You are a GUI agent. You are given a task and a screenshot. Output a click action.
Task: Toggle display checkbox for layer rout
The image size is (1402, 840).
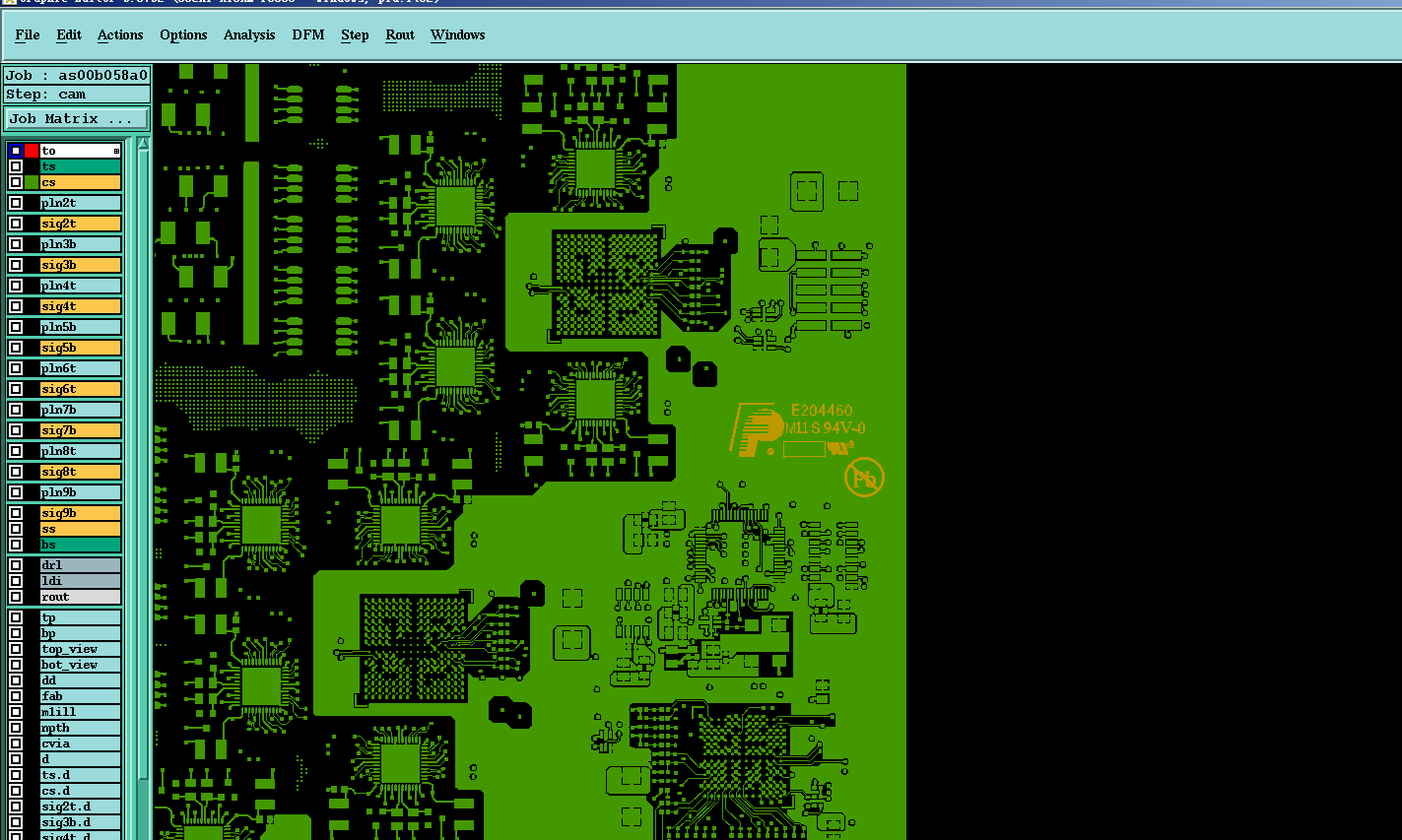point(16,597)
